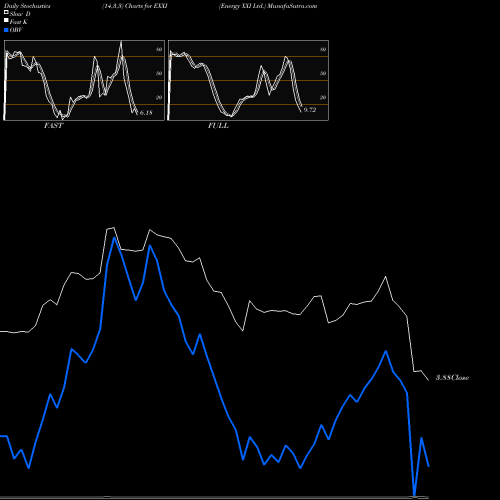Click the 9.72 value in FULL chart
Viewport: 500px width, 500px height.
(310, 110)
